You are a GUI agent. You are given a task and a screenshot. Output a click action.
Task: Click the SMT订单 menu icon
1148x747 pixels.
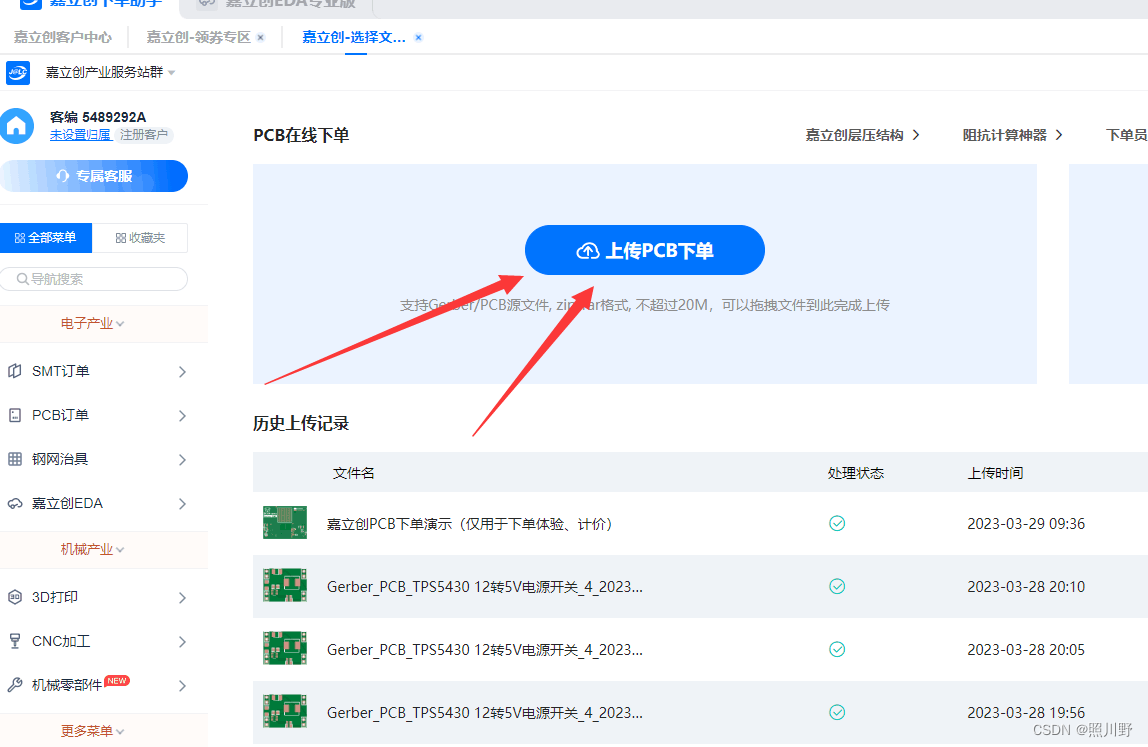[x=15, y=371]
